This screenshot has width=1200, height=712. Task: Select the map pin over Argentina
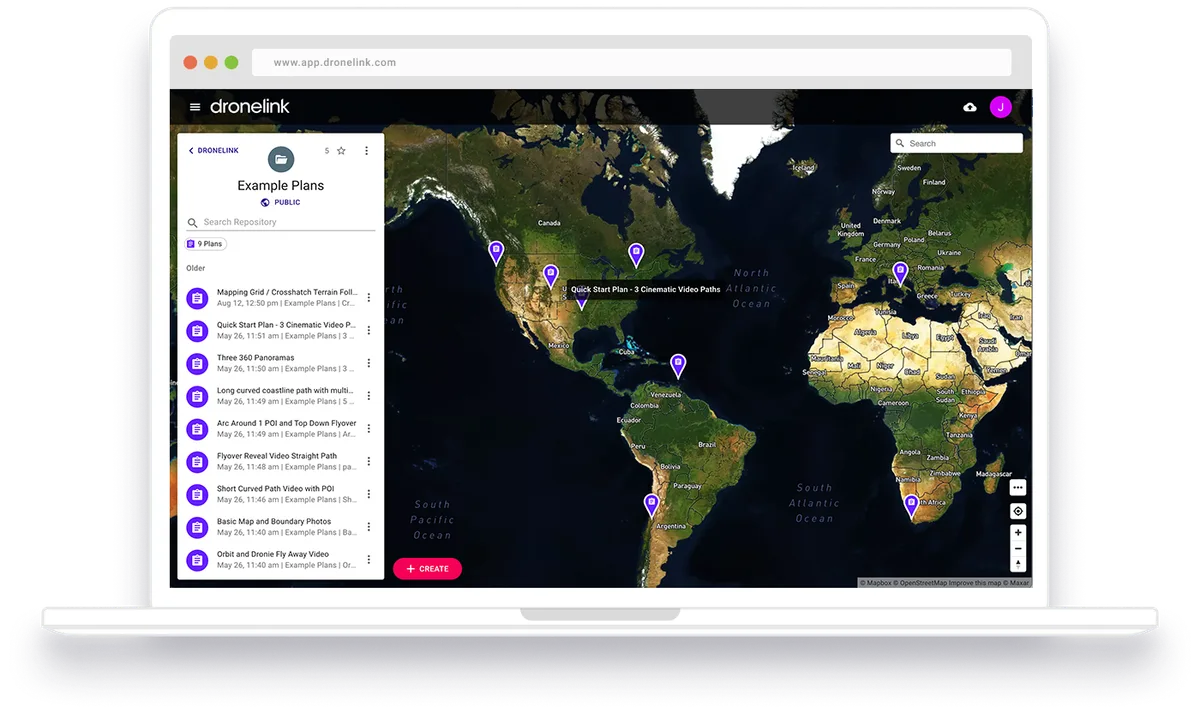[651, 504]
